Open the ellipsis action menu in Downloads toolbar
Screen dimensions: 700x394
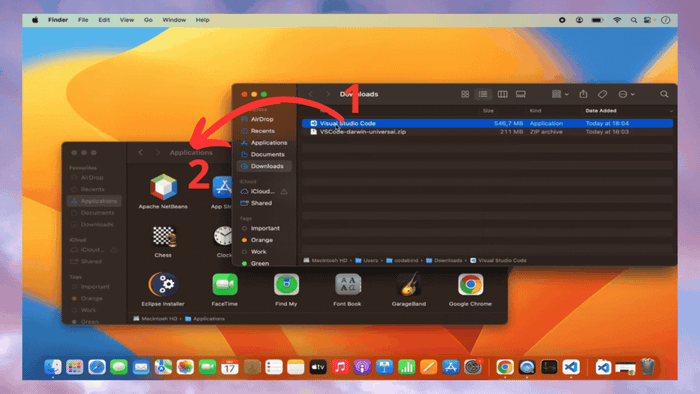click(x=626, y=94)
